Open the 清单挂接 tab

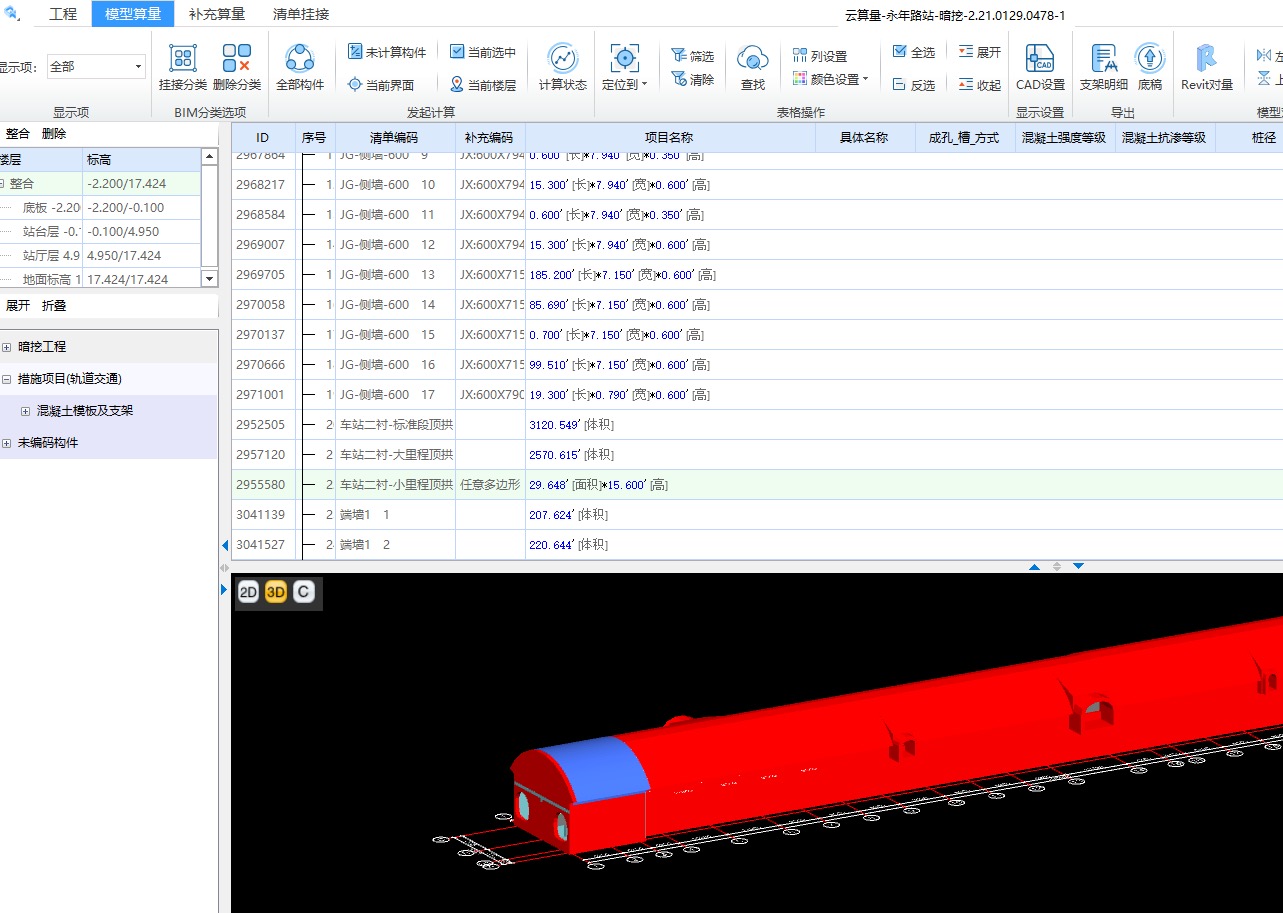coord(301,14)
